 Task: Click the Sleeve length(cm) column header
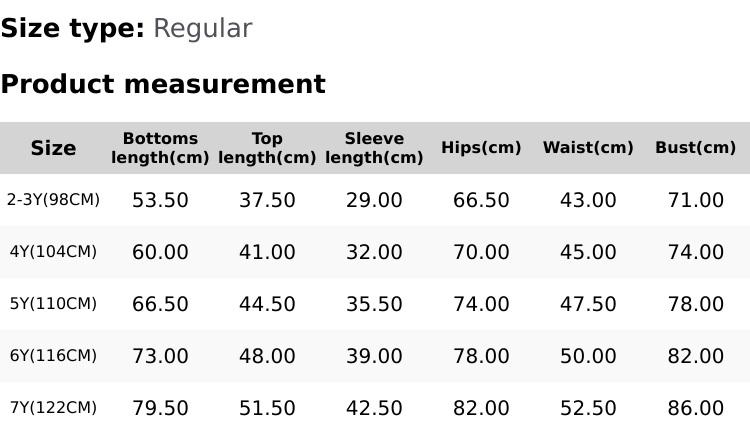coord(374,148)
